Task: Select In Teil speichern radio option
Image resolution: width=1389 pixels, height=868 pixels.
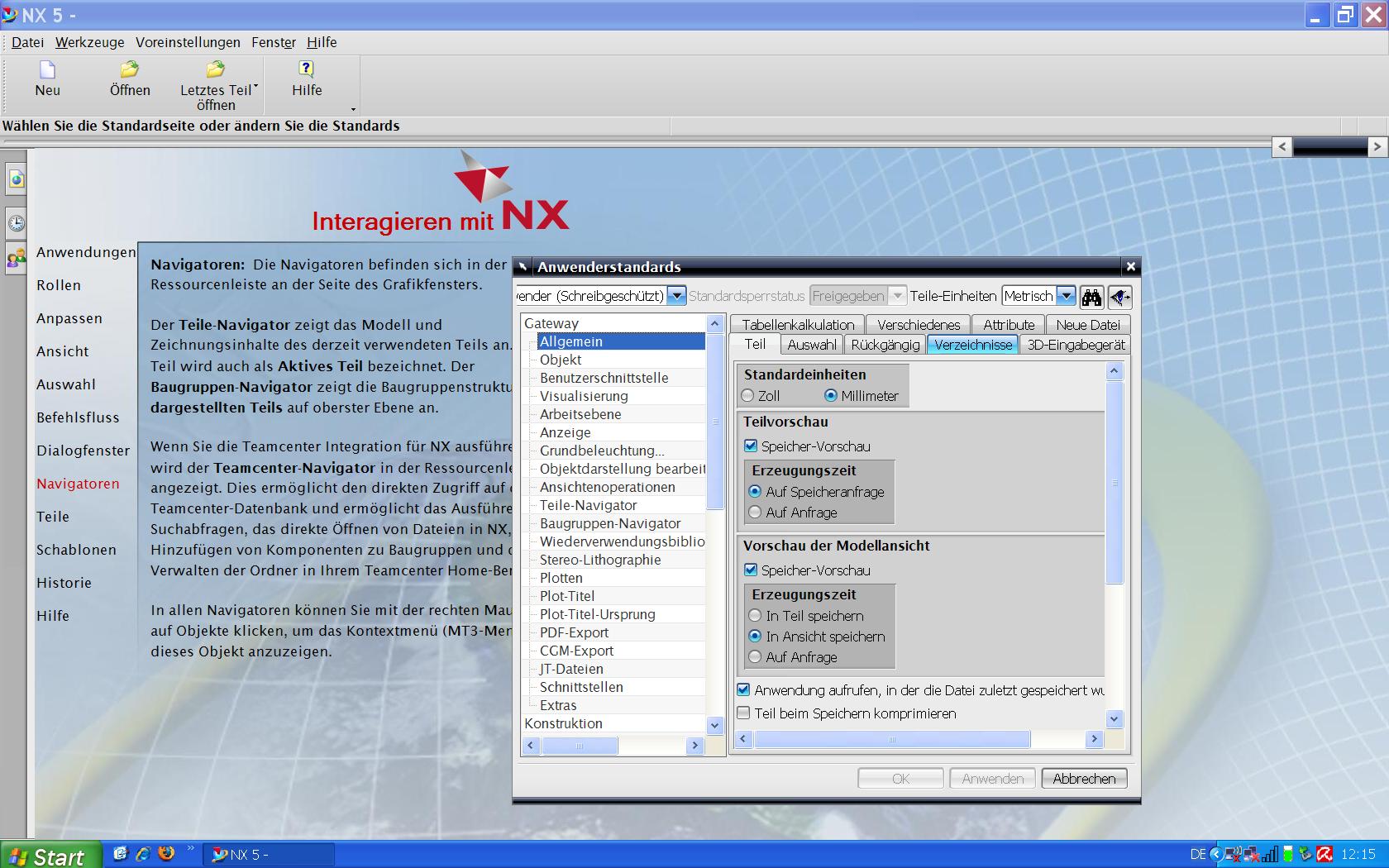Action: pyautogui.click(x=755, y=615)
